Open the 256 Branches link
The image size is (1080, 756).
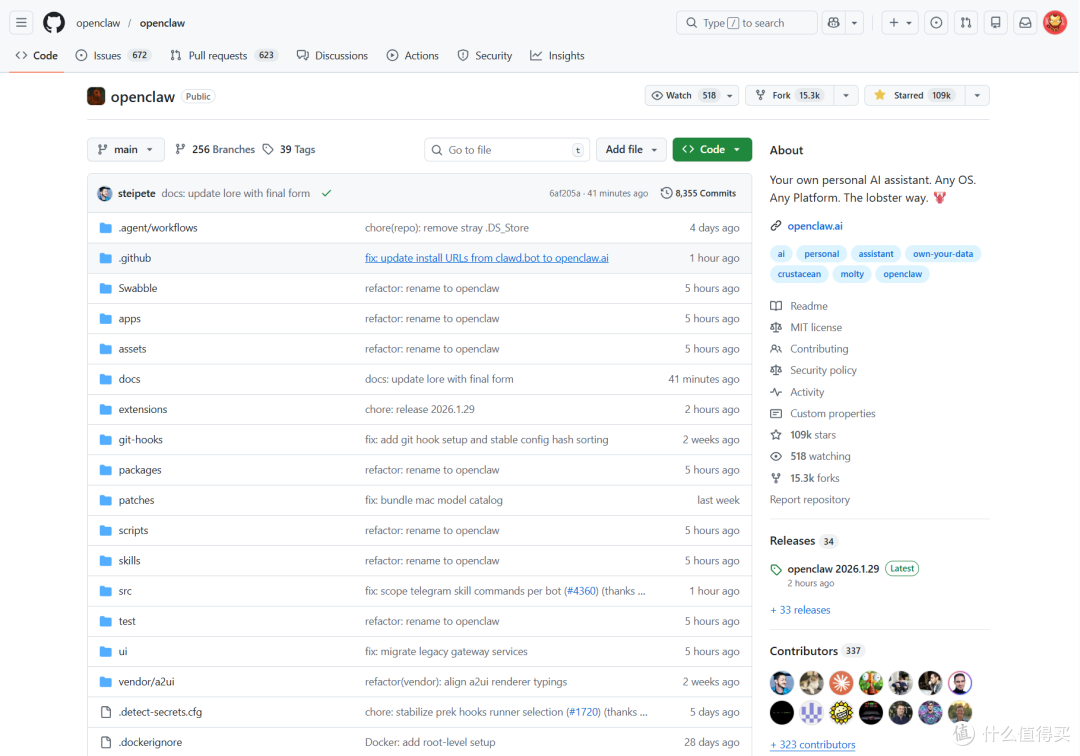(x=215, y=149)
